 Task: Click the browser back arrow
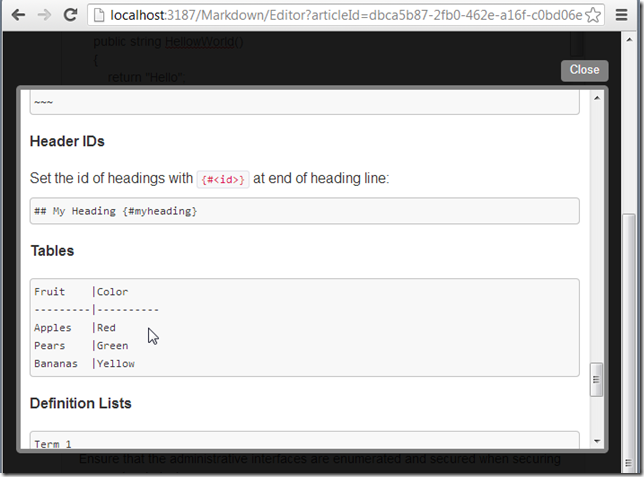[x=17, y=15]
